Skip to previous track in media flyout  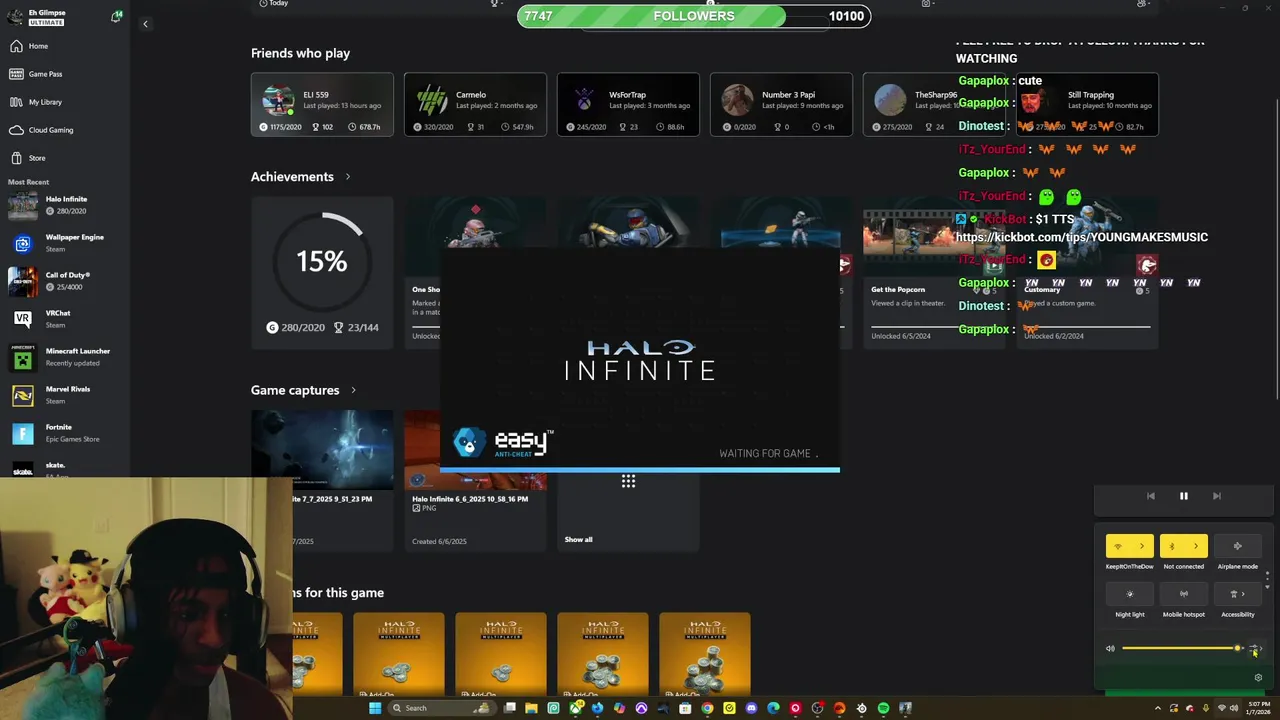(x=1150, y=496)
